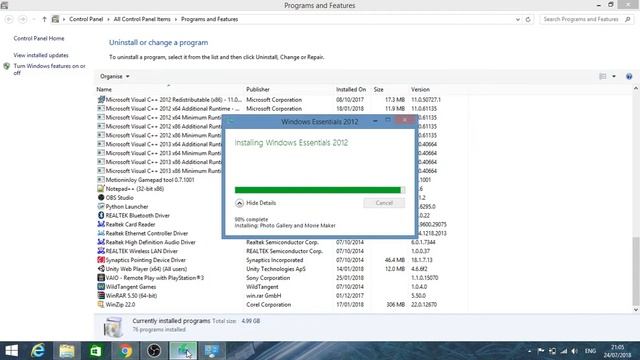Open File Explorer from the taskbar
Screen dimensions: 640x360
click(x=67, y=351)
